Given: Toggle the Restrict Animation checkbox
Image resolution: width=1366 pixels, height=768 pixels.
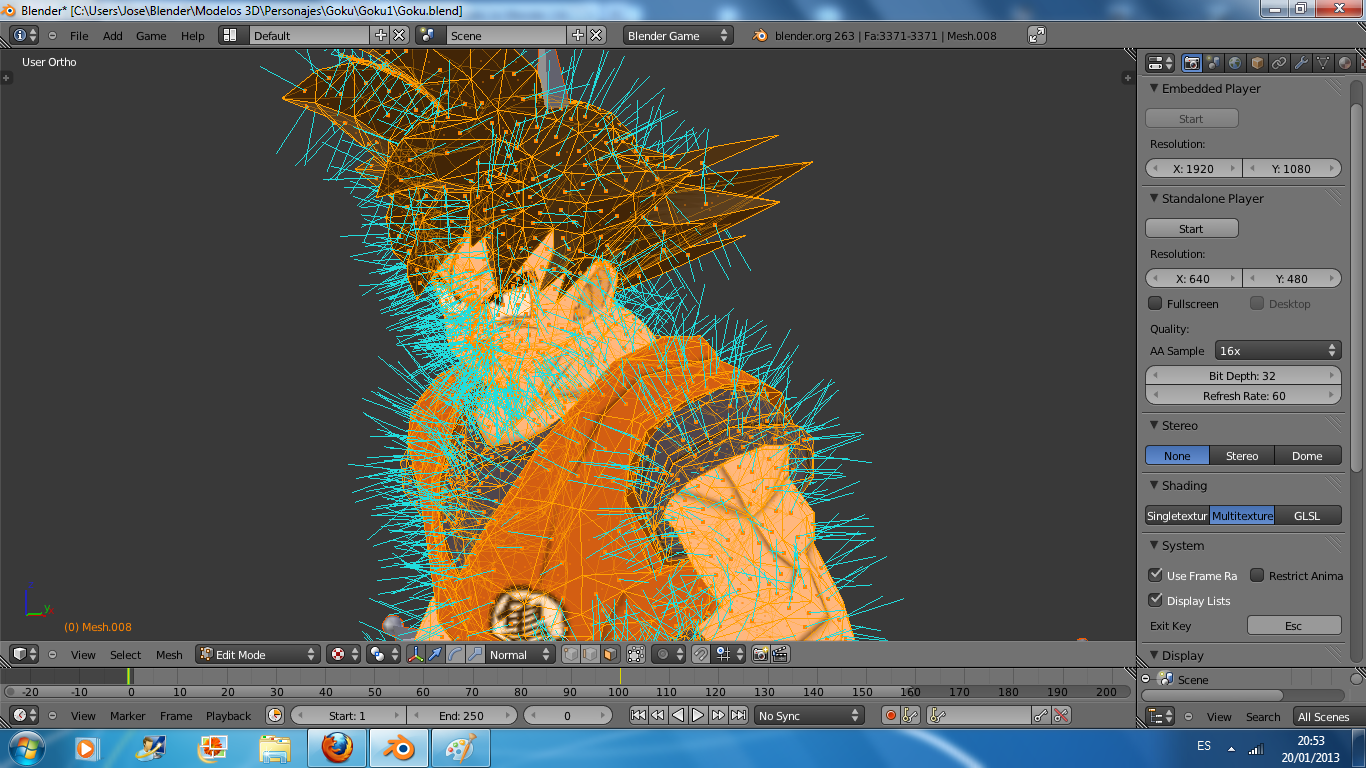Looking at the screenshot, I should tap(1257, 576).
